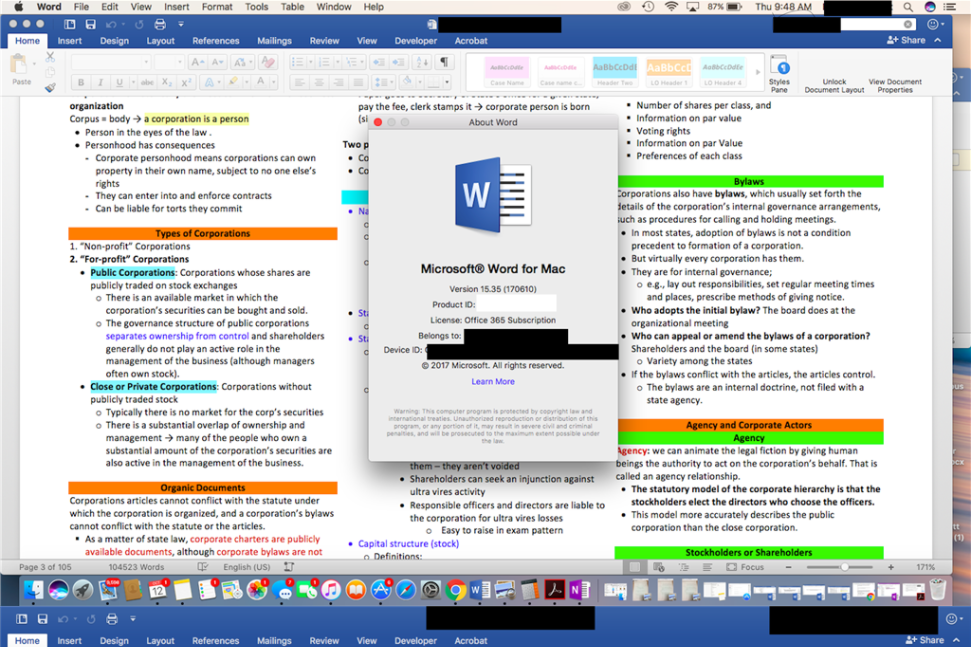Open the font size combo box
The height and width of the screenshot is (647, 971).
pos(168,62)
